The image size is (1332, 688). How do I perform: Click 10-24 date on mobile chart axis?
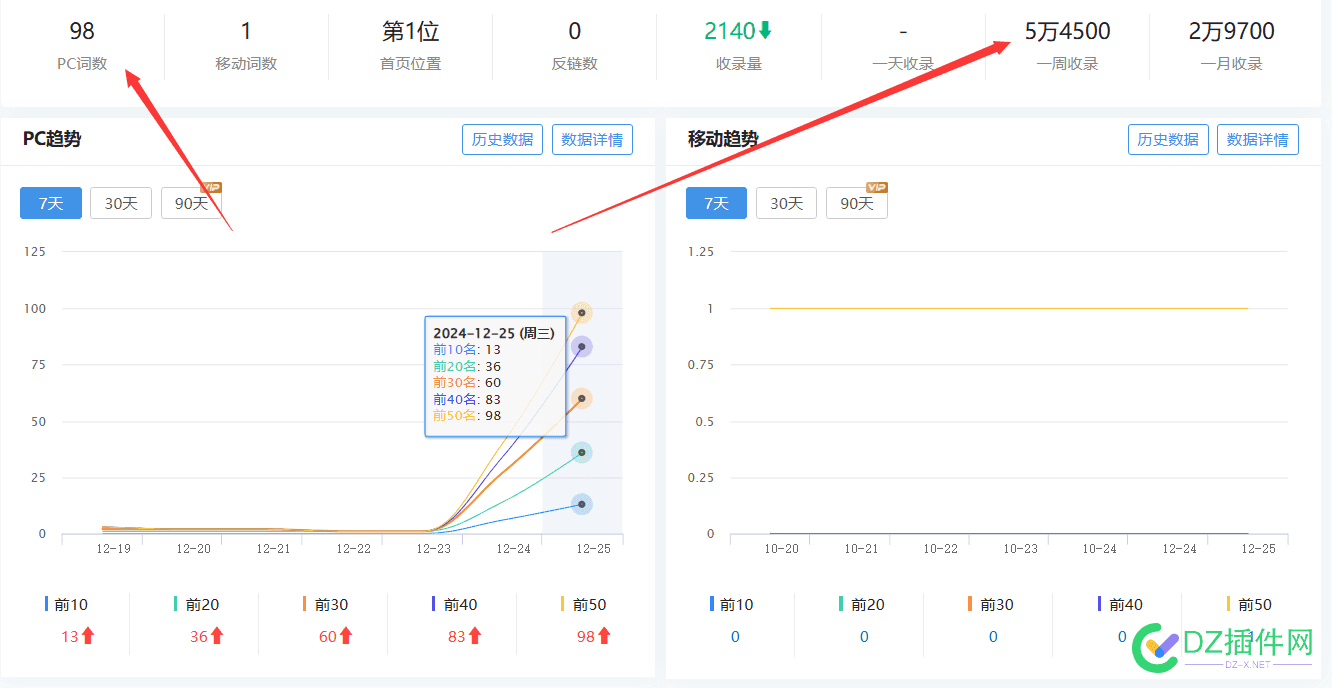(1099, 548)
